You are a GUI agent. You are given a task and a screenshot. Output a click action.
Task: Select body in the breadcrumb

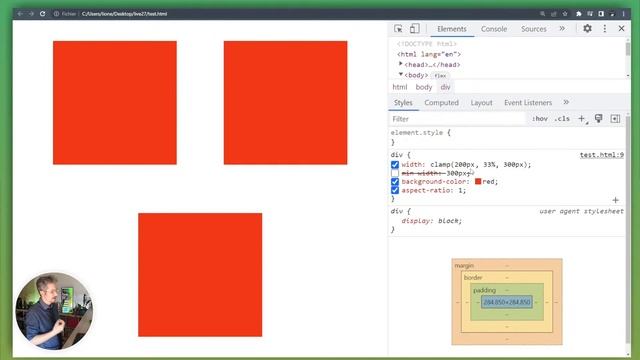click(424, 87)
